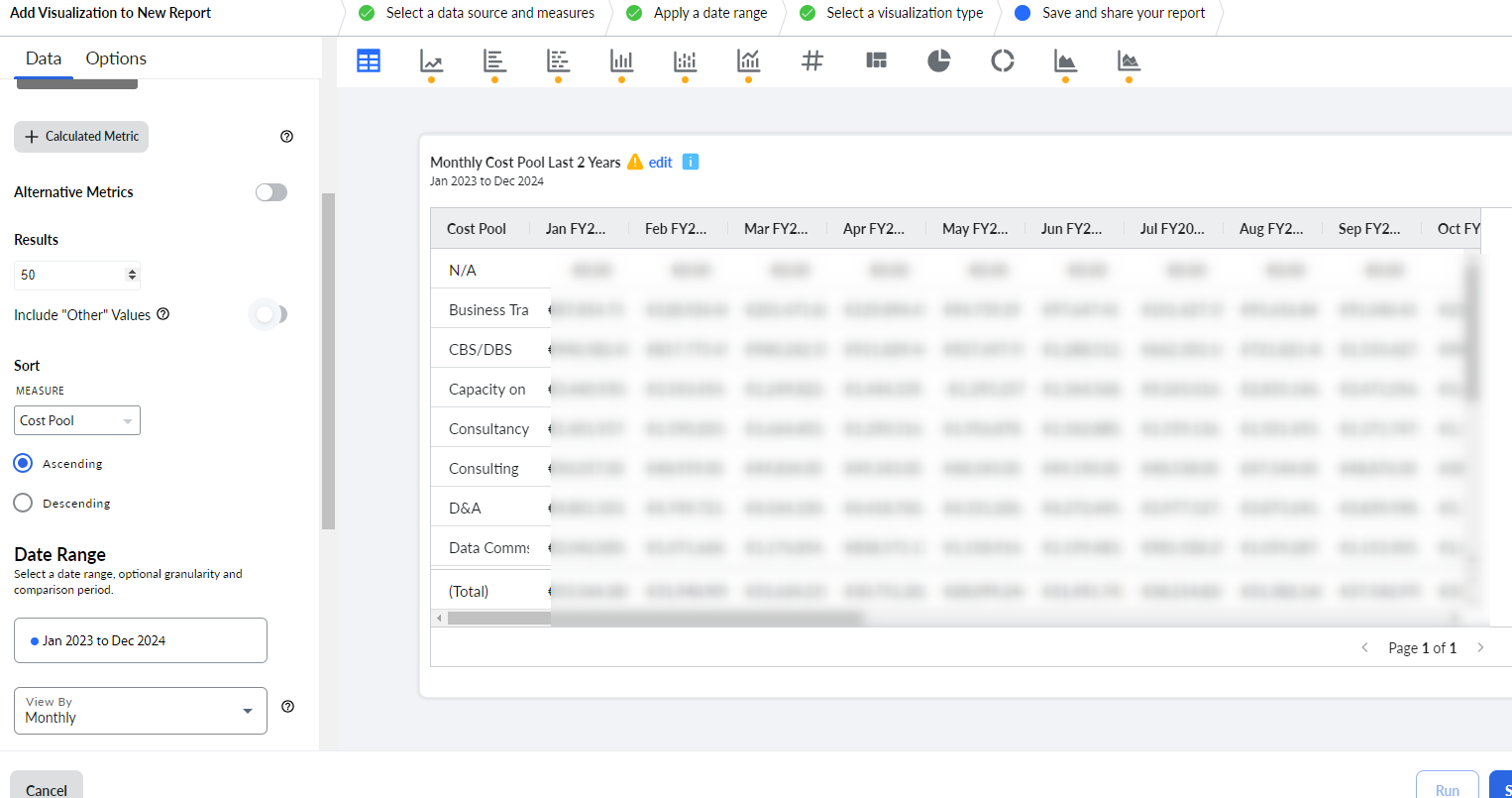The width and height of the screenshot is (1512, 798).
Task: Go to next results page arrow
Action: pyautogui.click(x=1481, y=647)
